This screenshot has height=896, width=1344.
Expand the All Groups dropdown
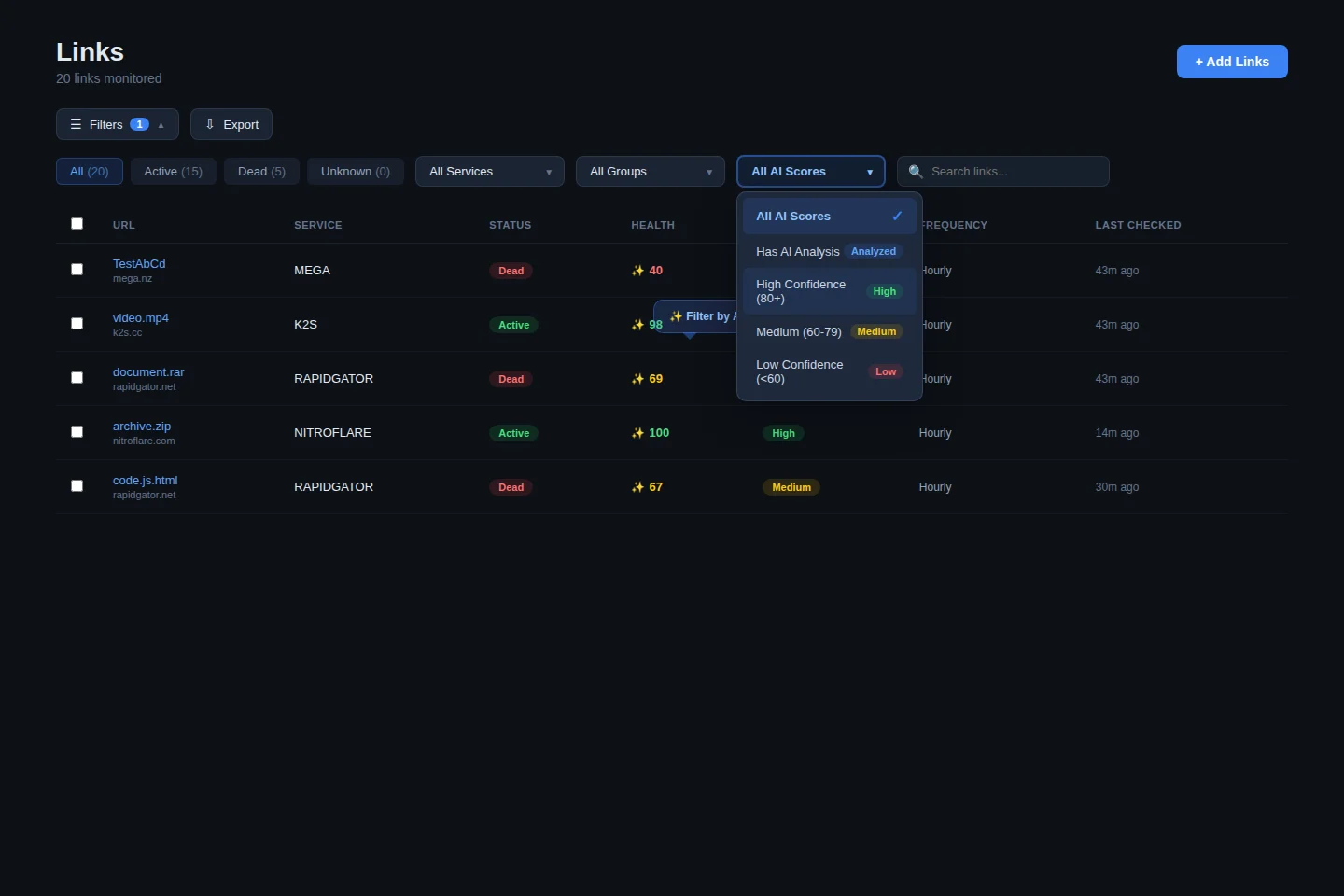650,172
